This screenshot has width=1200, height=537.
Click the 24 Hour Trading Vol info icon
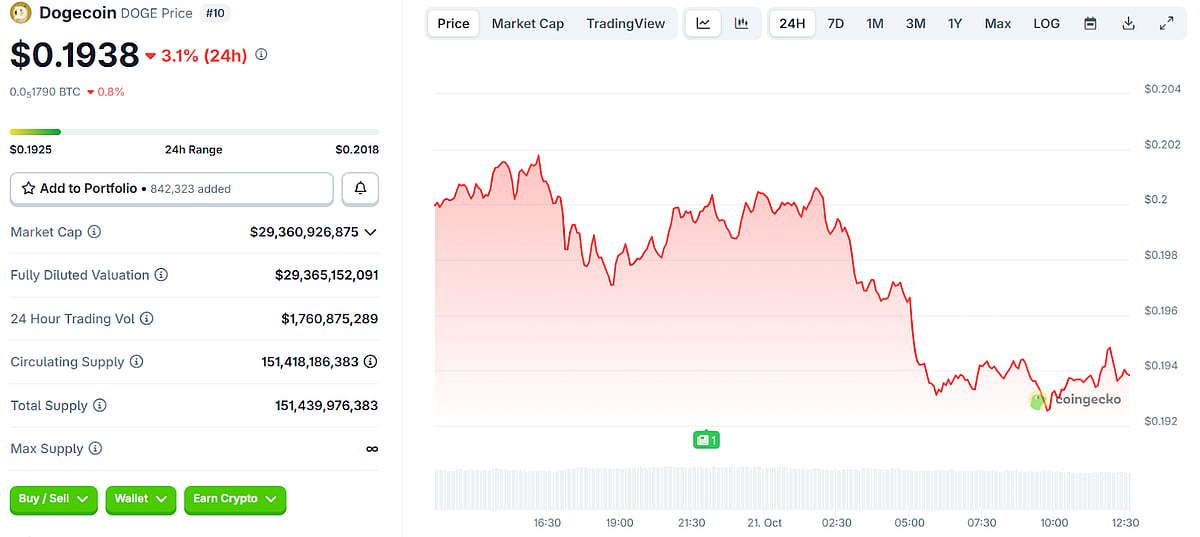coord(147,319)
